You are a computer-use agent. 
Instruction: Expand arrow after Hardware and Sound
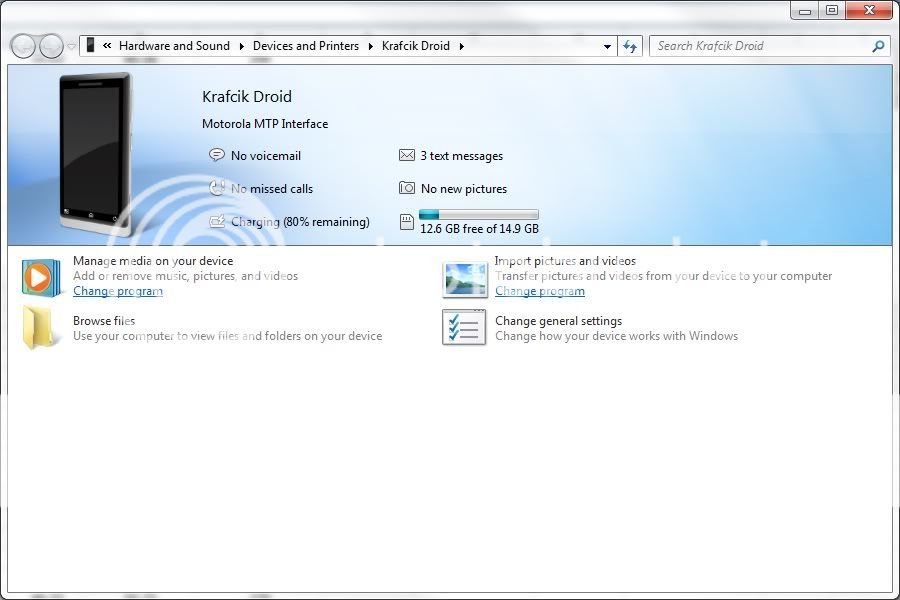coord(241,46)
